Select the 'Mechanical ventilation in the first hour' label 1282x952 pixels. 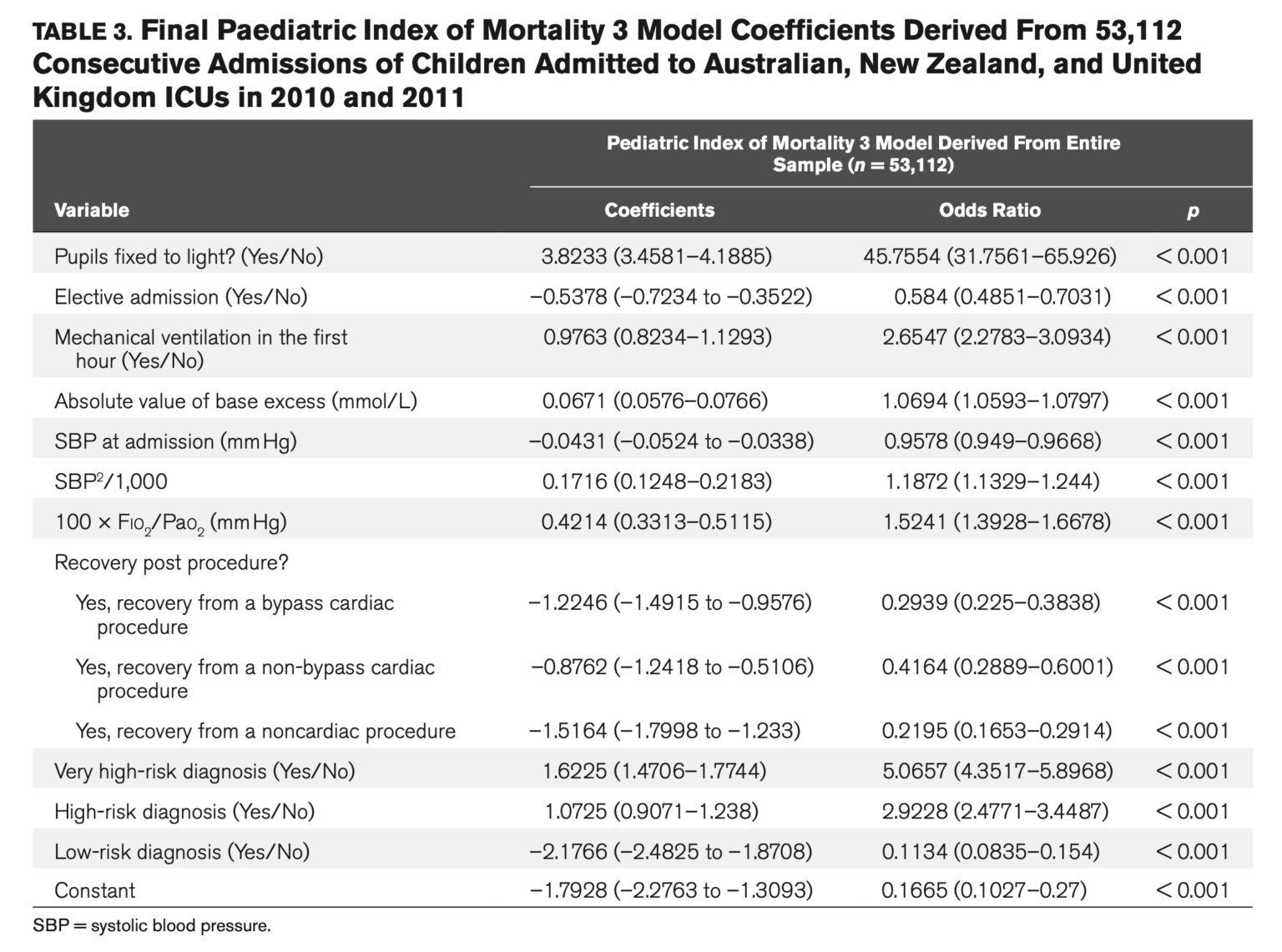pos(200,348)
